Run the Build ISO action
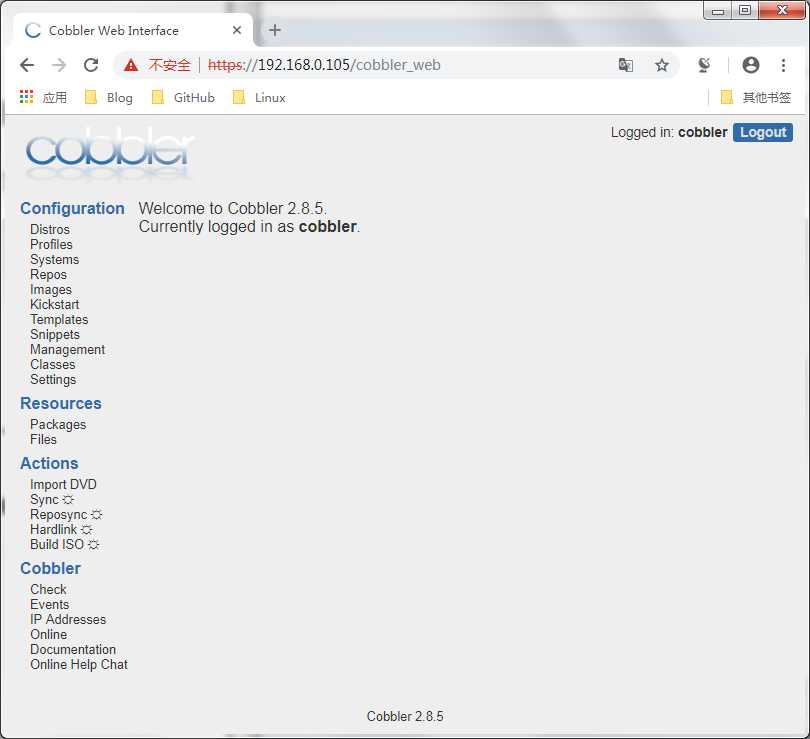Viewport: 810px width, 739px height. [x=65, y=544]
